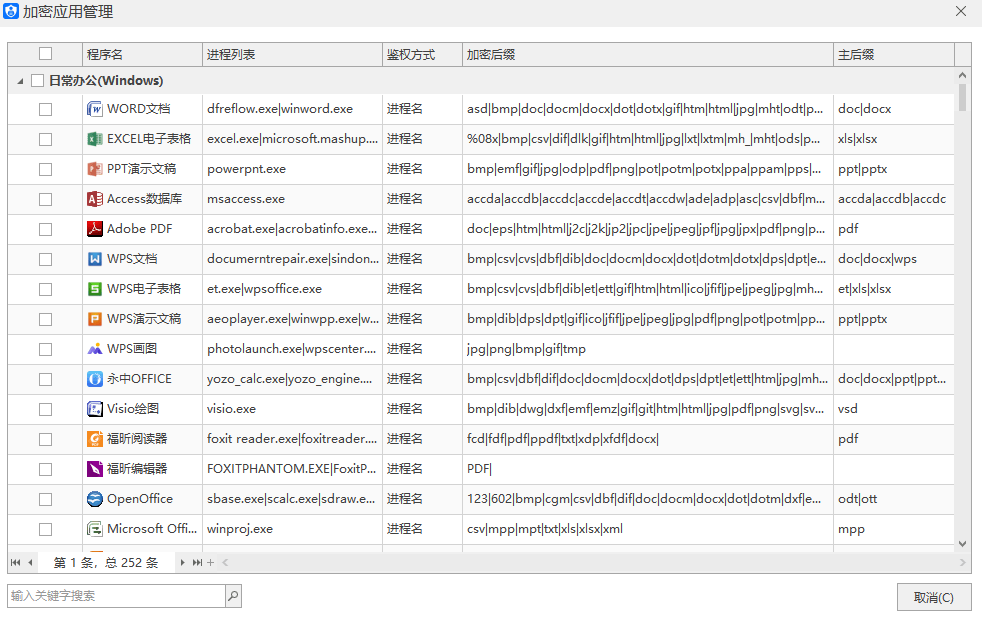Click the 福昕阅读器 application icon
This screenshot has width=982, height=619.
(x=95, y=438)
